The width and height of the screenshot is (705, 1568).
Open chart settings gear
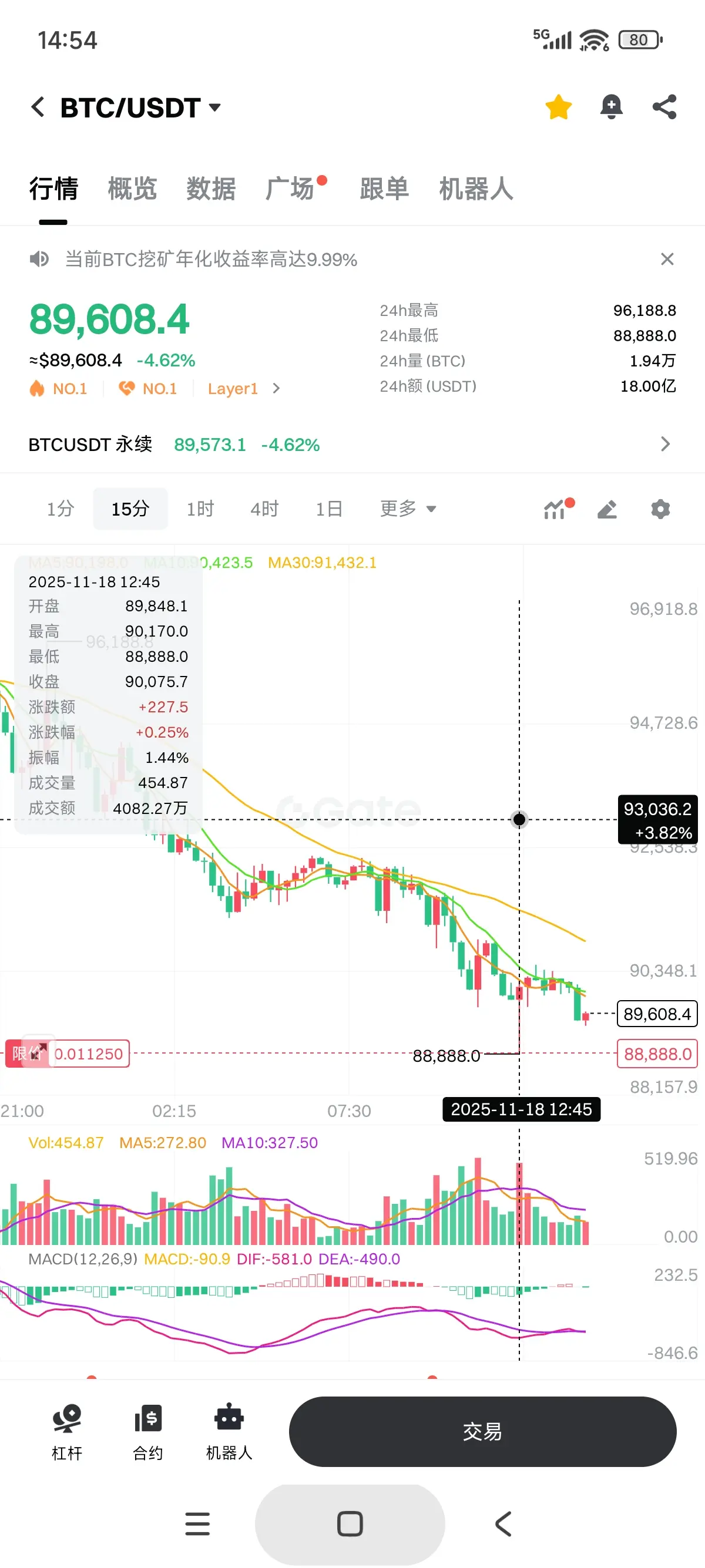(x=660, y=509)
